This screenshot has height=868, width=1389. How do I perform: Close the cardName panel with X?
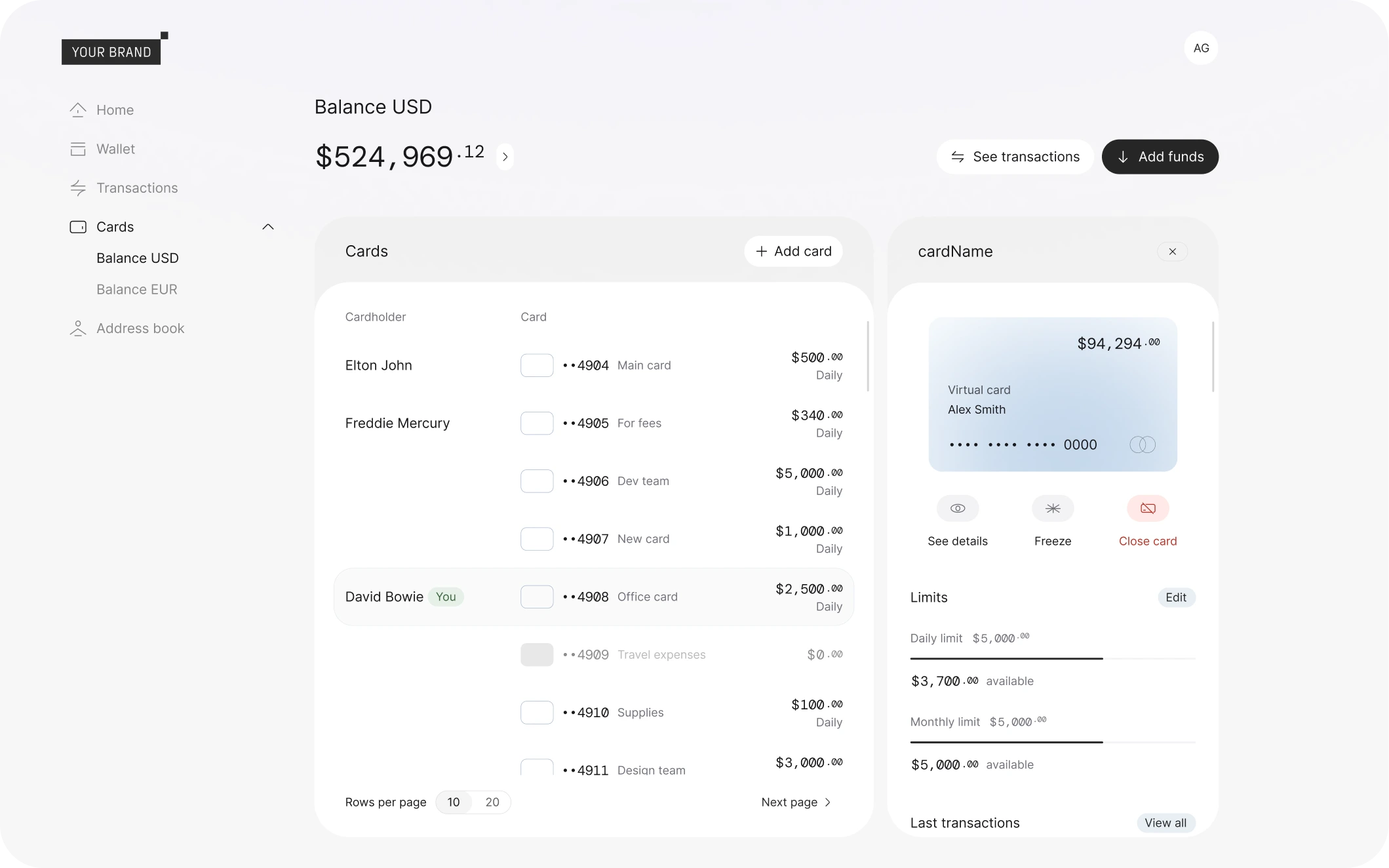tap(1172, 252)
